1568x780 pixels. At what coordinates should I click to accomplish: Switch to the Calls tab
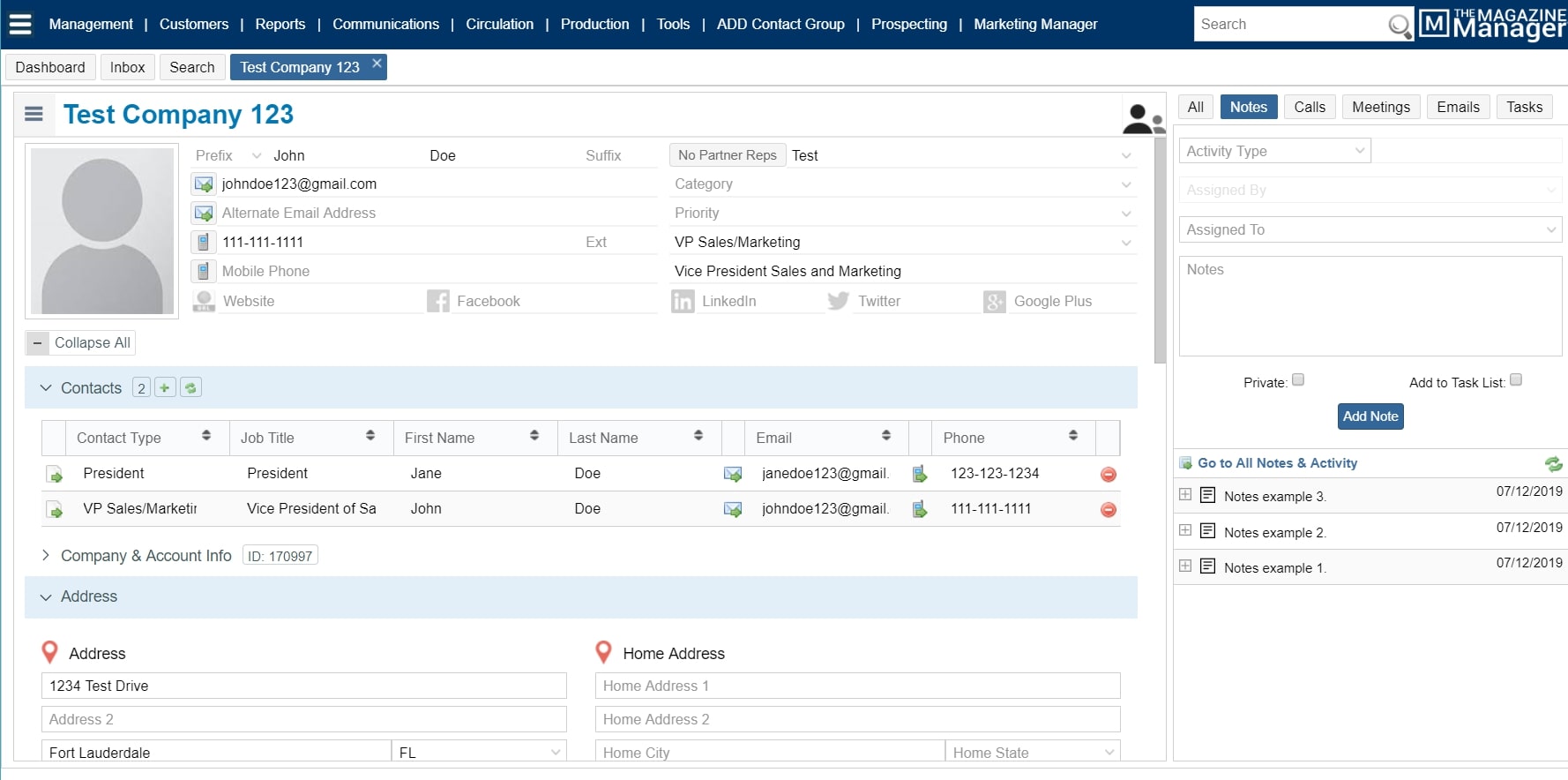pos(1309,107)
